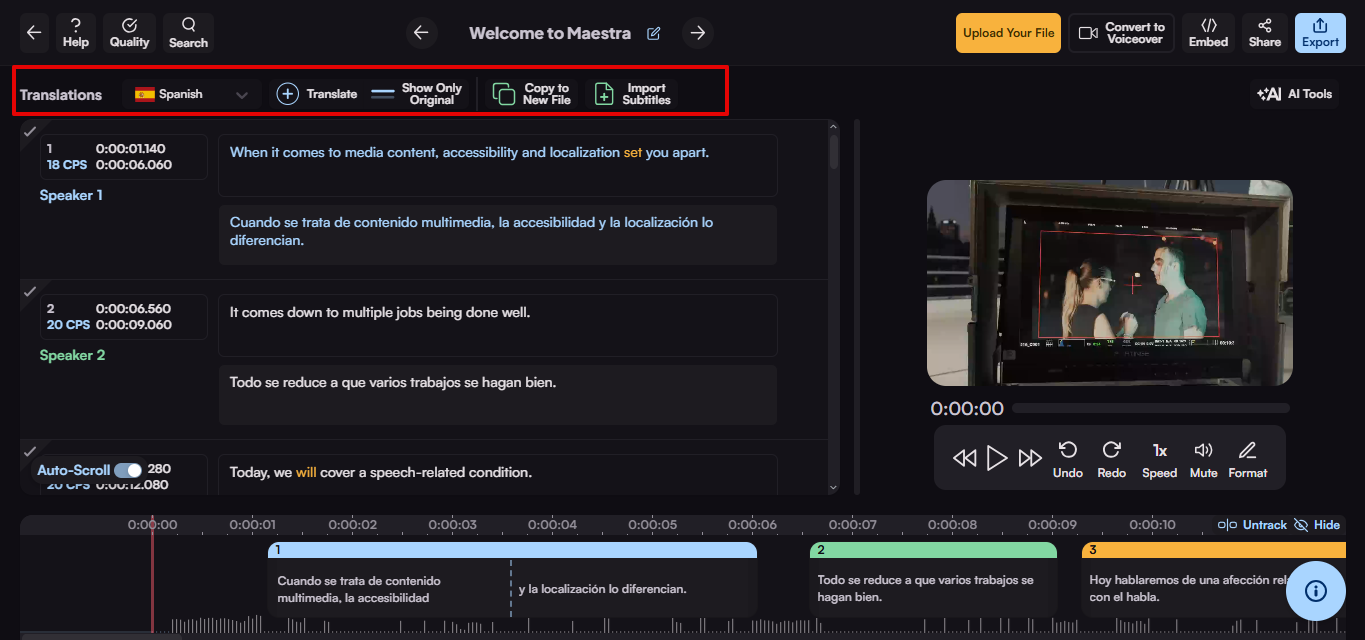Open the Embed options

(1208, 33)
